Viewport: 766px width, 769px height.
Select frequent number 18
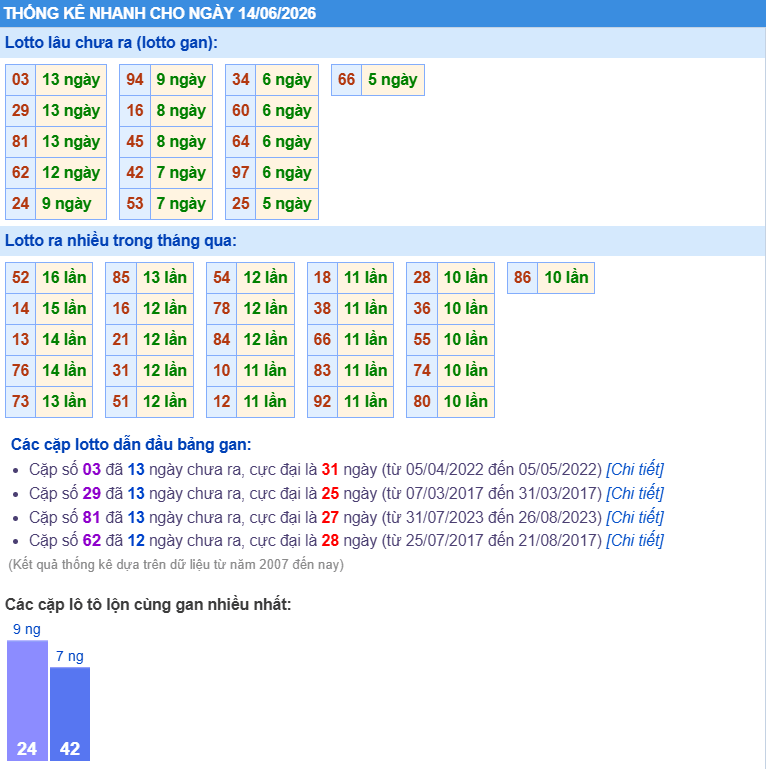(x=323, y=278)
